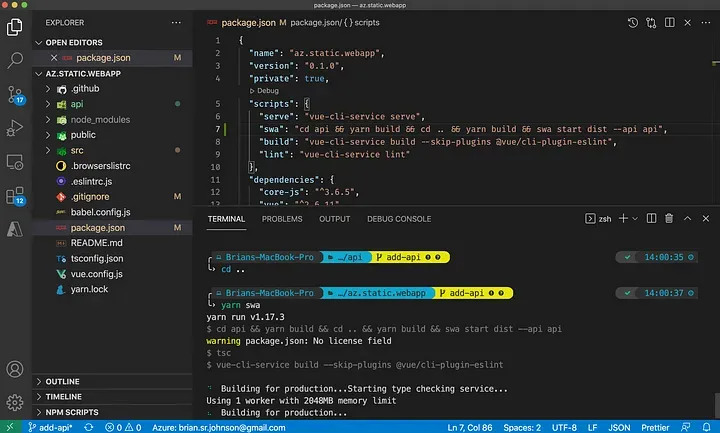Split the editor to the right
Image resolution: width=720 pixels, height=433 pixels.
(x=669, y=22)
